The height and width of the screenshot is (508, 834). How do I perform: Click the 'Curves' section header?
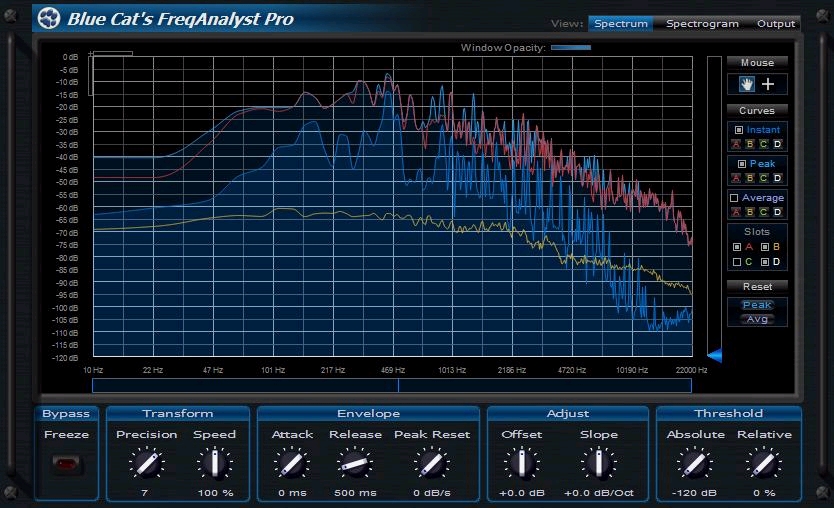pos(757,110)
